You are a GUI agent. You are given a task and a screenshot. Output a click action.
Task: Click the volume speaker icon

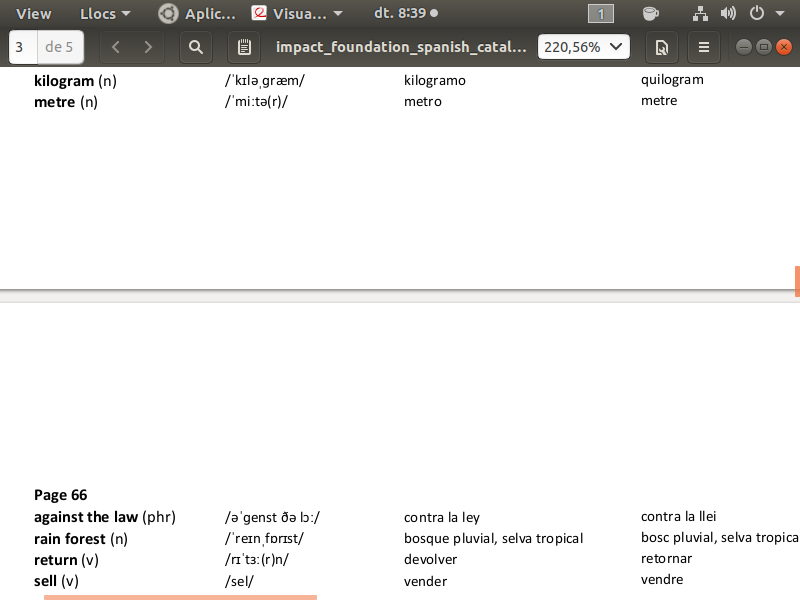point(728,14)
